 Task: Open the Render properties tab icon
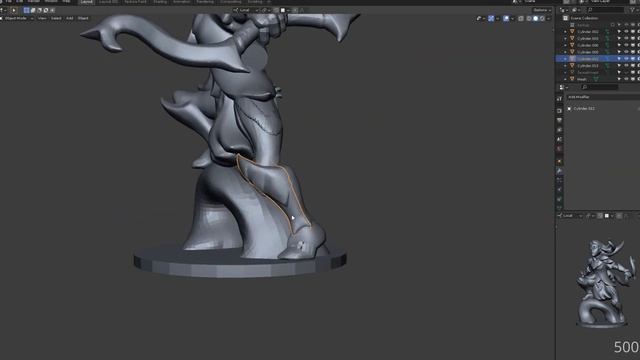(559, 111)
